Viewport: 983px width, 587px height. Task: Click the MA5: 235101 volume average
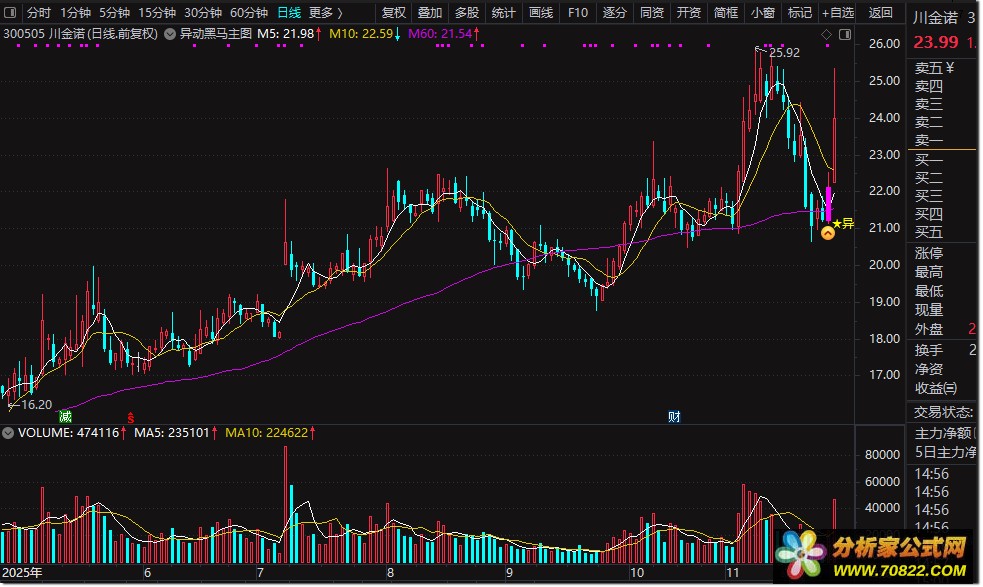click(172, 433)
